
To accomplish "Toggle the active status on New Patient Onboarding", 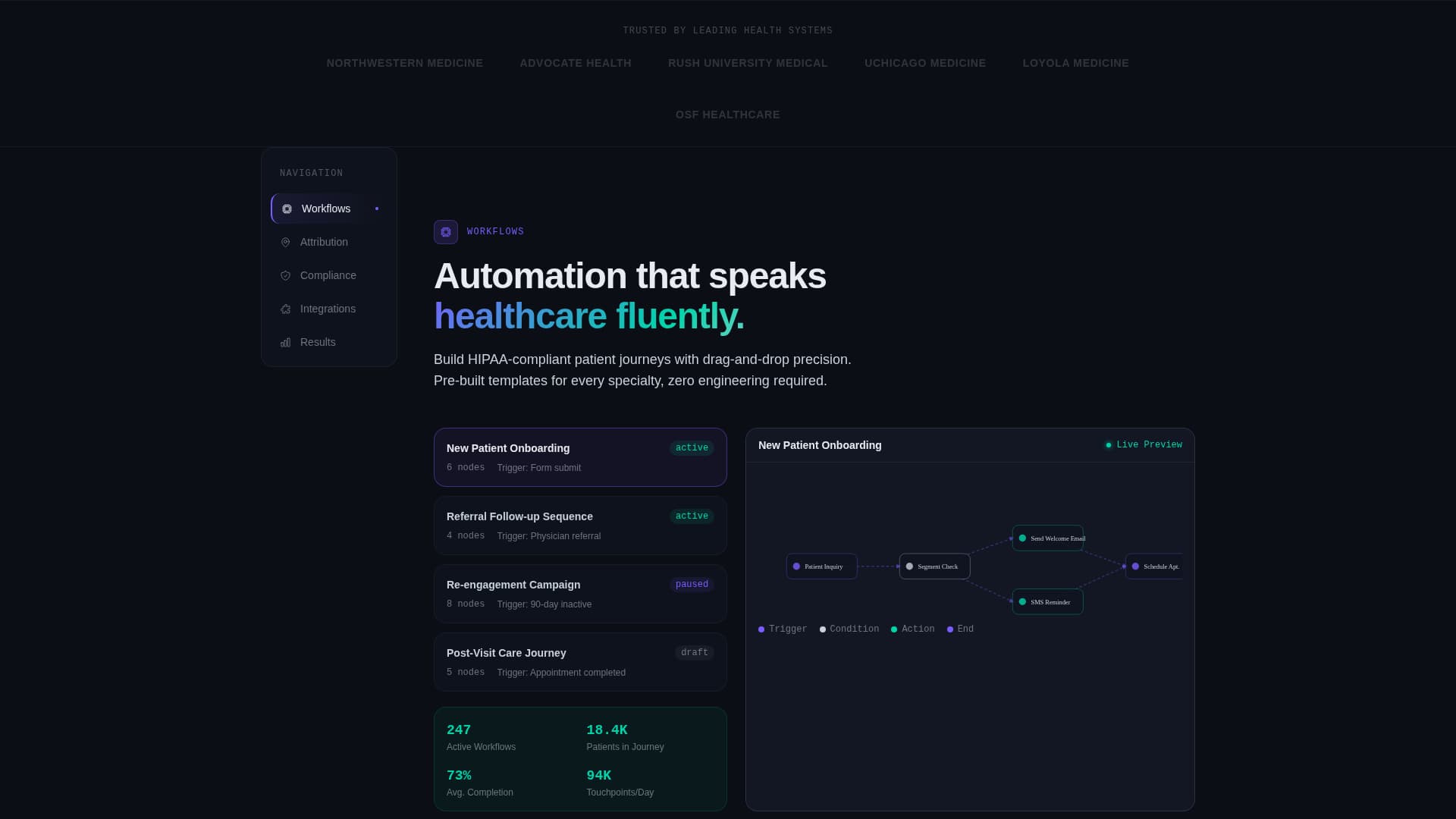I will pyautogui.click(x=691, y=447).
